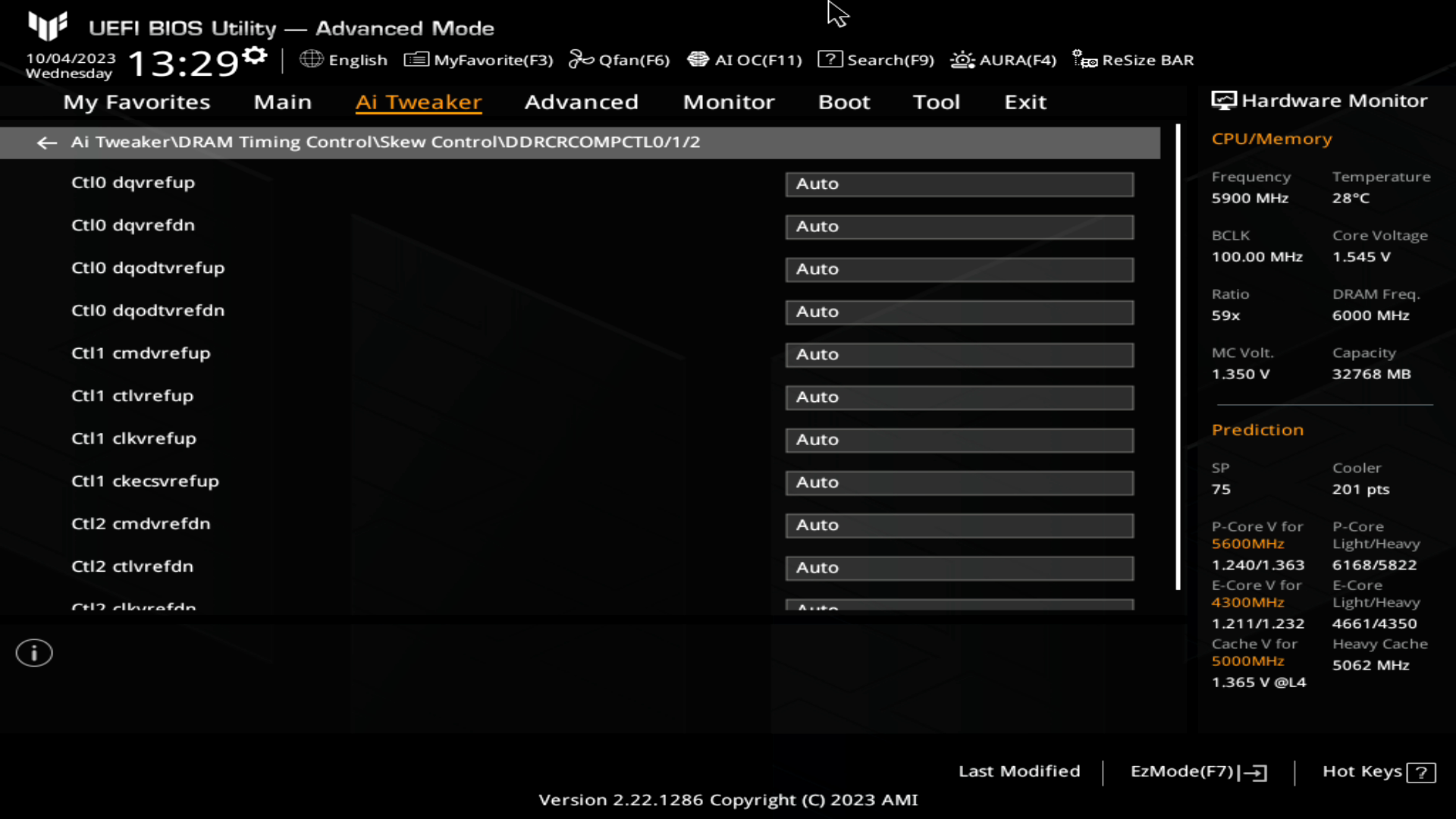Open Search function
The height and width of the screenshot is (819, 1456).
click(878, 59)
